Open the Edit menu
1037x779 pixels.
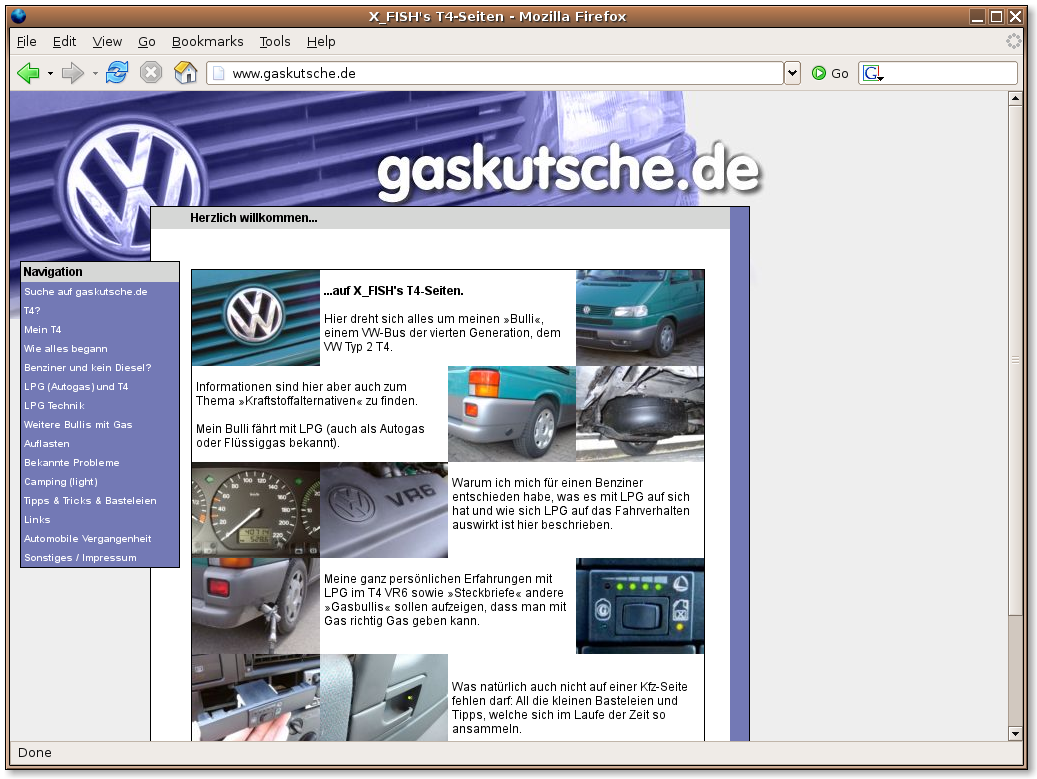click(64, 42)
